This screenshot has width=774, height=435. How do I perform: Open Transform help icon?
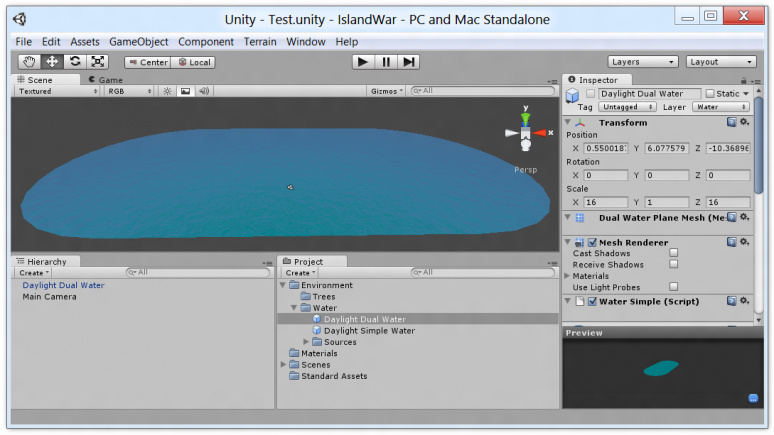732,122
